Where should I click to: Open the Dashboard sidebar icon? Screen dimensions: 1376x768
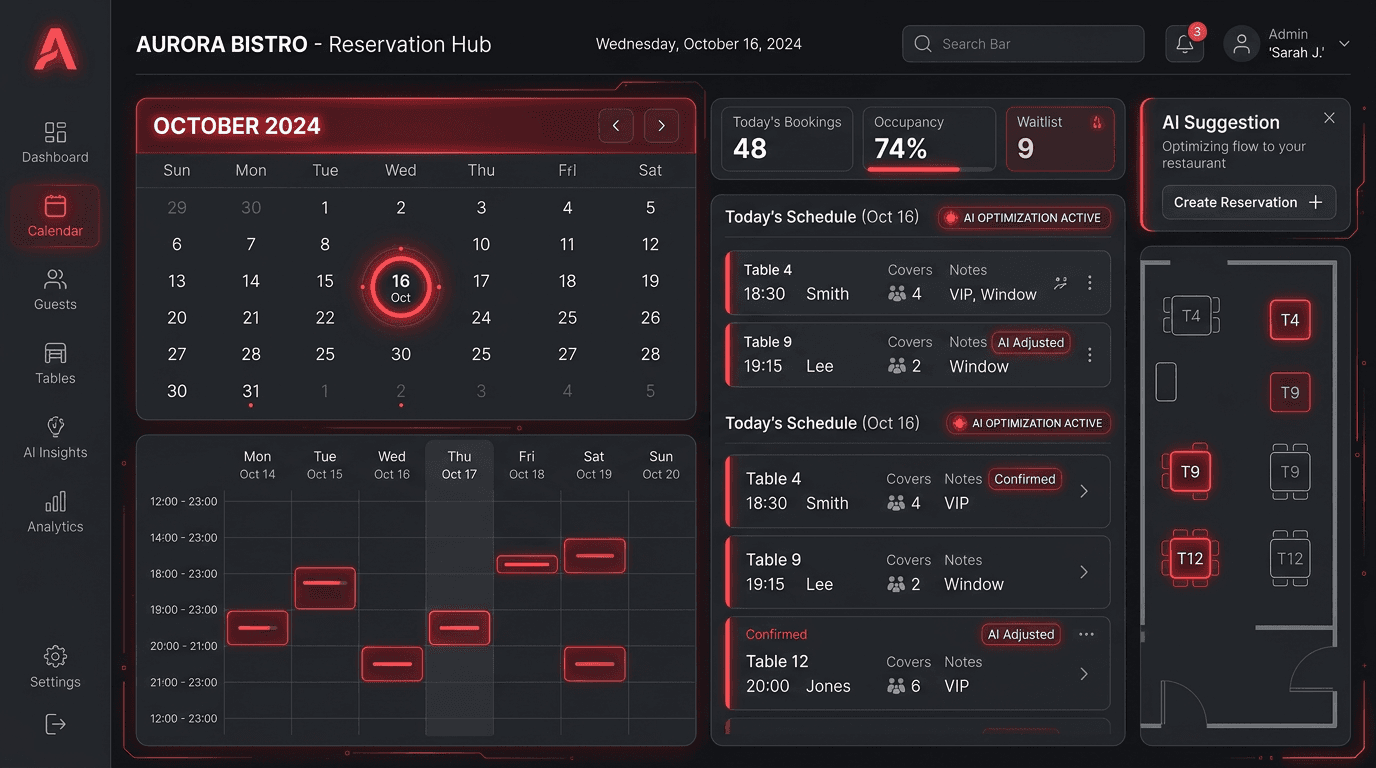coord(55,133)
